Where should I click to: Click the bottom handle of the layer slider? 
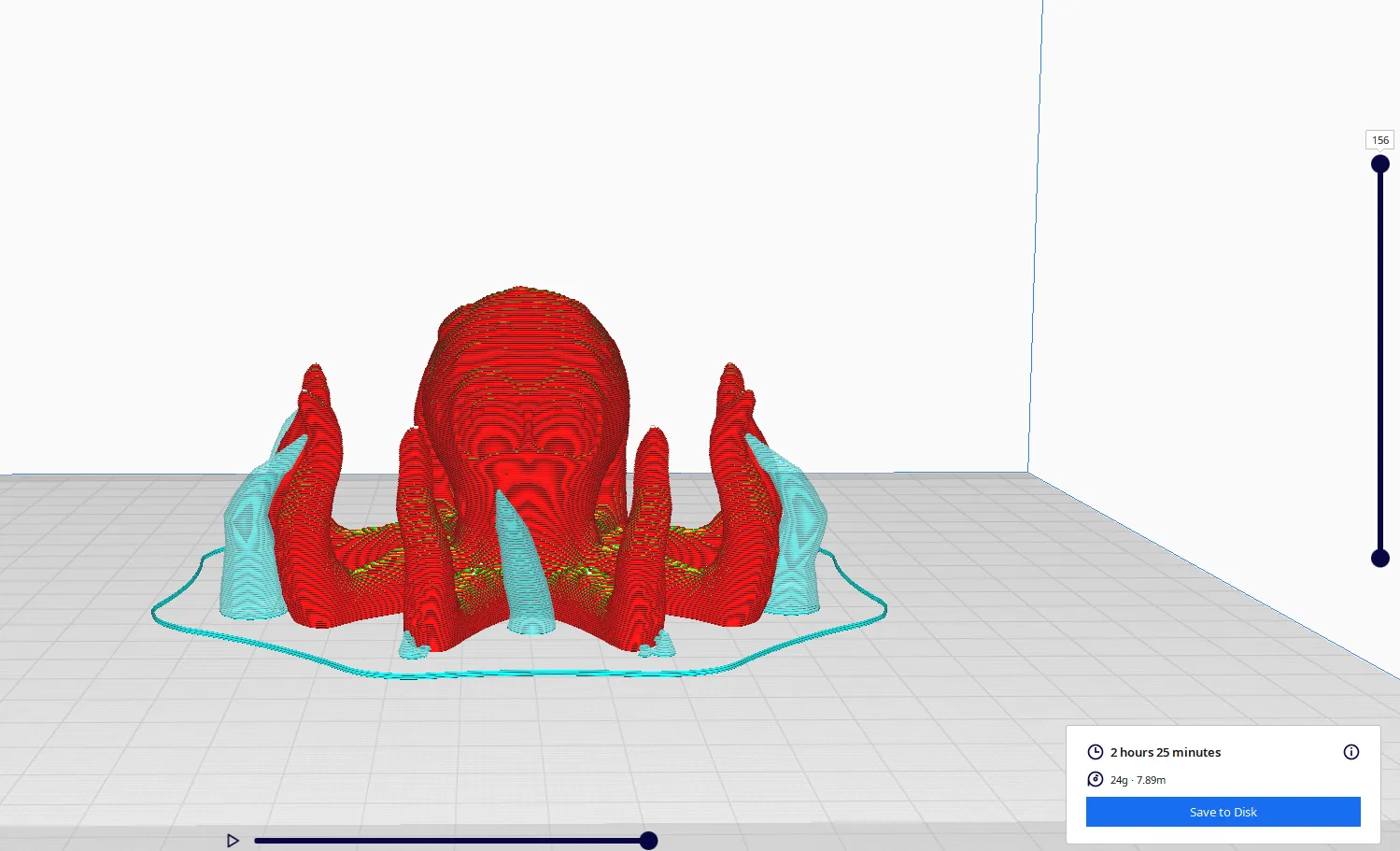click(x=1380, y=558)
